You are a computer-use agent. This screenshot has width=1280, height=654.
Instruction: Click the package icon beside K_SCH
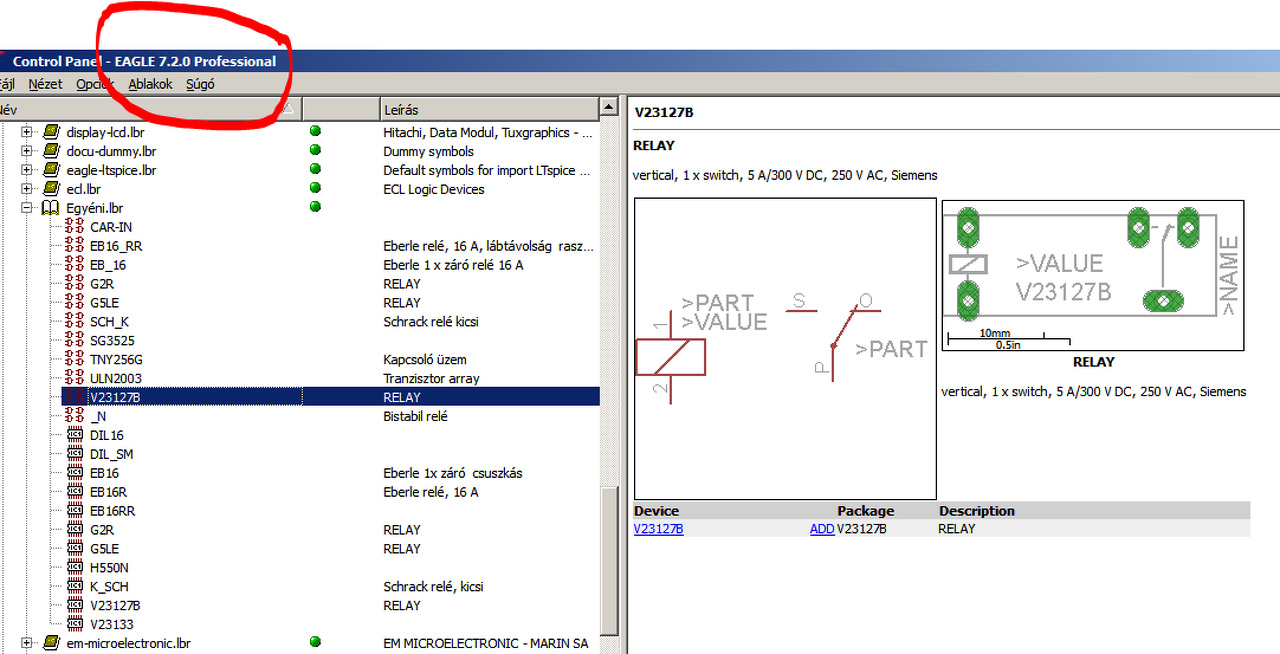pos(75,586)
